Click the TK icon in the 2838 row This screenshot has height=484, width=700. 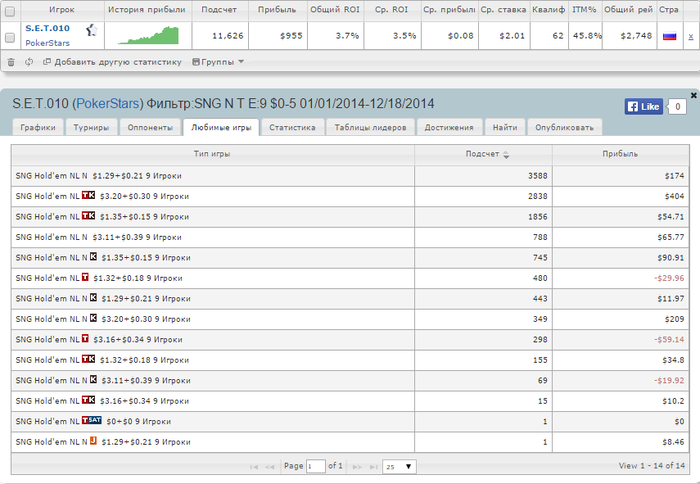(x=88, y=195)
